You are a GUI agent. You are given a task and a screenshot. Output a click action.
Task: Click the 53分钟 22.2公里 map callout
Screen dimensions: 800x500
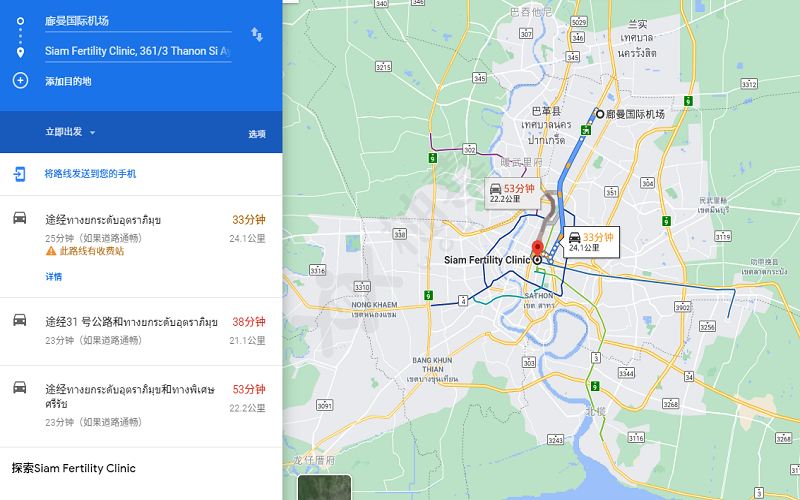click(x=512, y=193)
